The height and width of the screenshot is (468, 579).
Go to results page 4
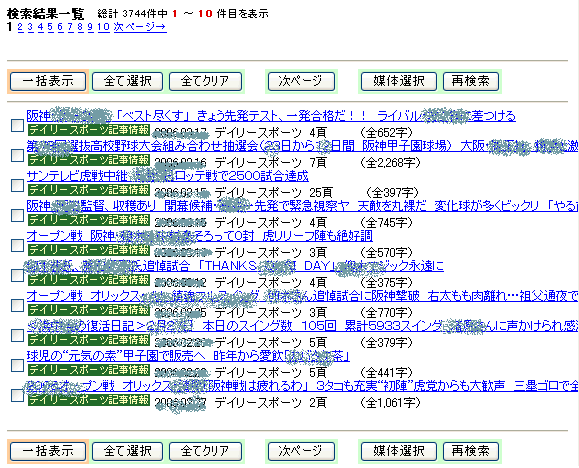click(40, 27)
